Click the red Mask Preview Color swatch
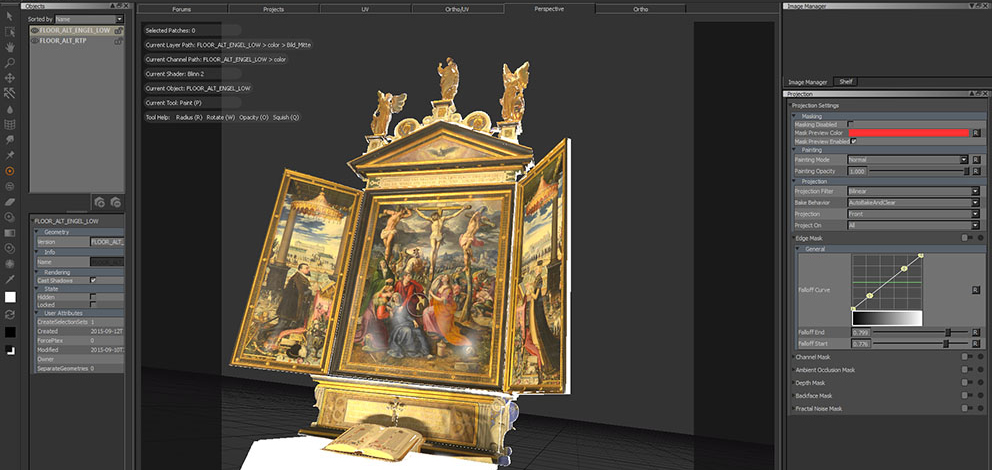Image resolution: width=992 pixels, height=470 pixels. click(x=908, y=132)
